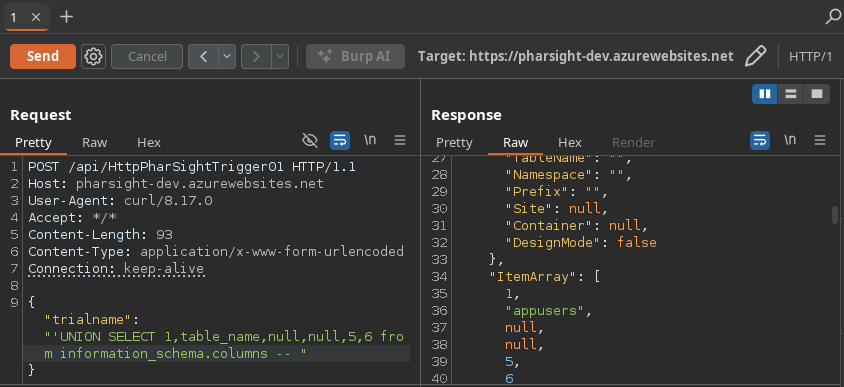Open forward history dropdown arrow

tap(280, 57)
